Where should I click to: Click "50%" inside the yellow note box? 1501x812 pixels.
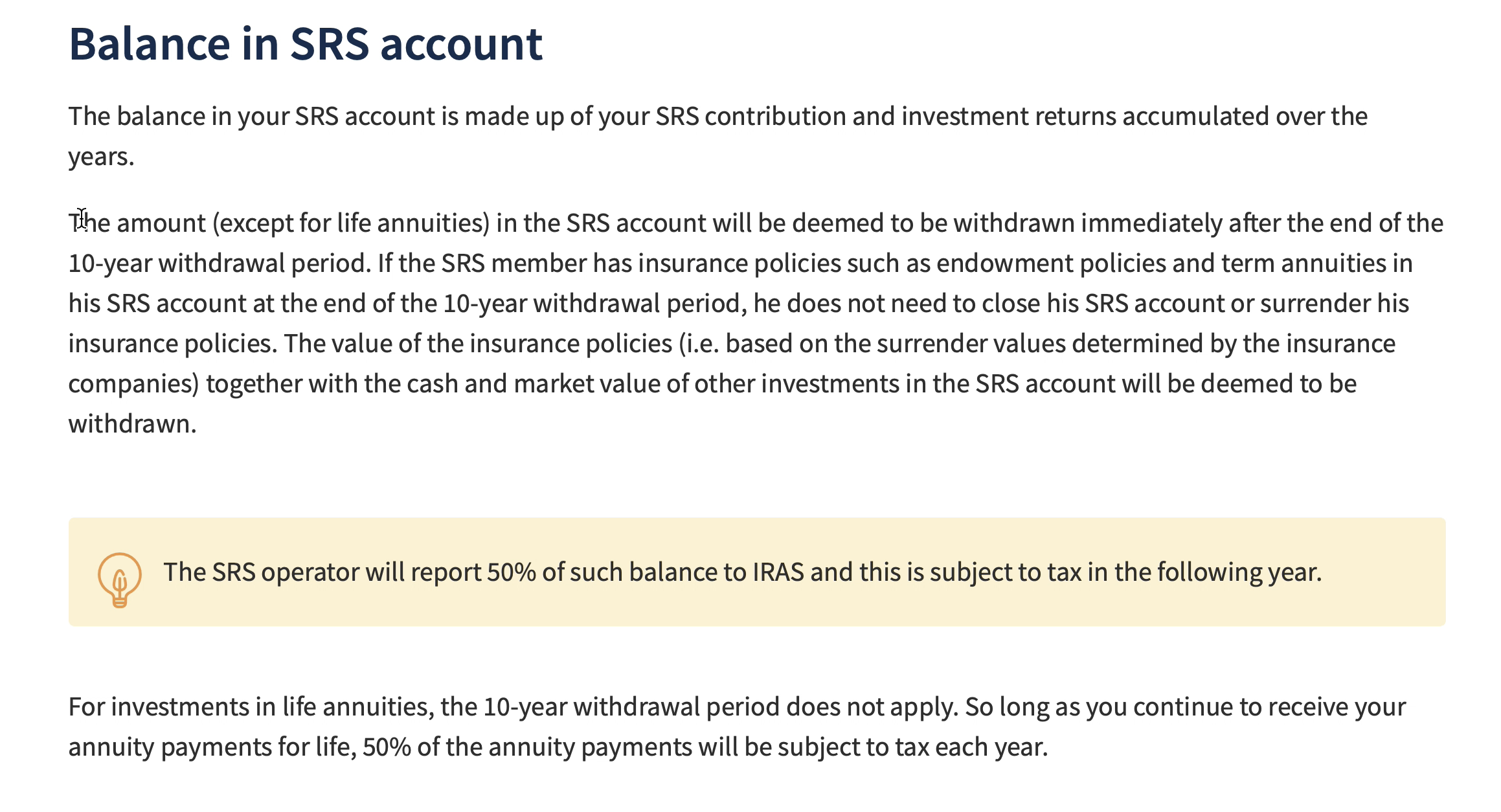[x=511, y=572]
